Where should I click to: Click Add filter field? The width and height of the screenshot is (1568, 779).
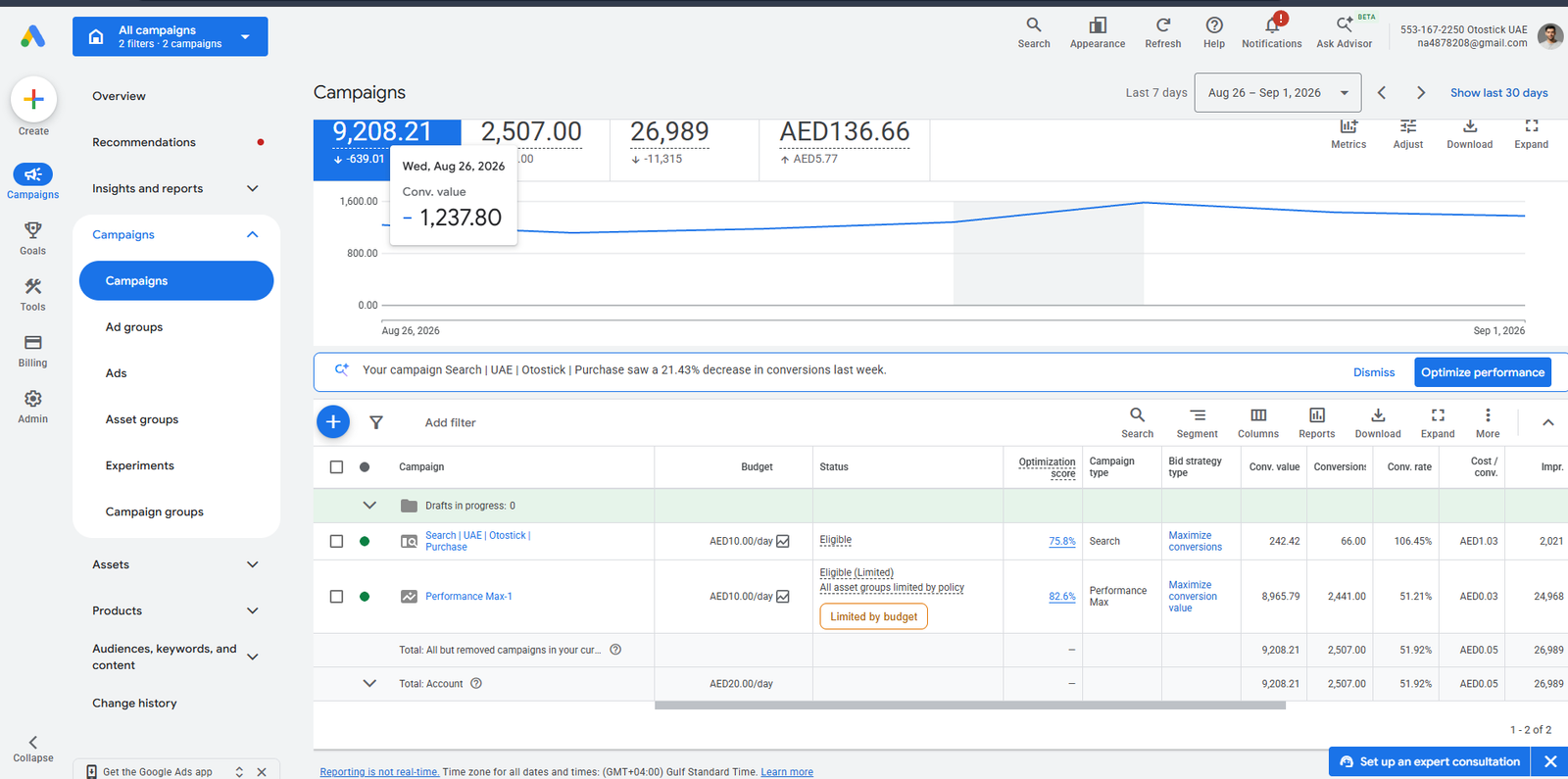pyautogui.click(x=450, y=423)
